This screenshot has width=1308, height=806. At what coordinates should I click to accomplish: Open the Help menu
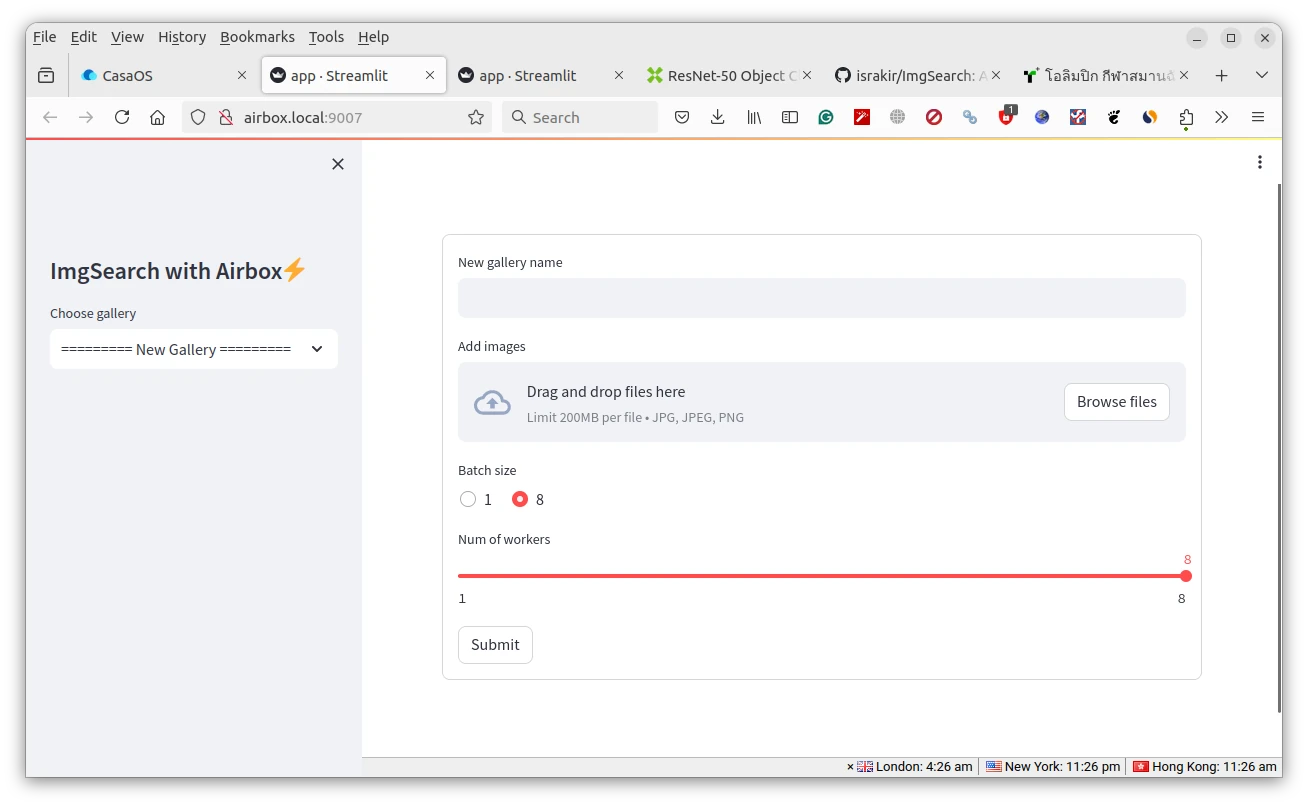[x=373, y=37]
